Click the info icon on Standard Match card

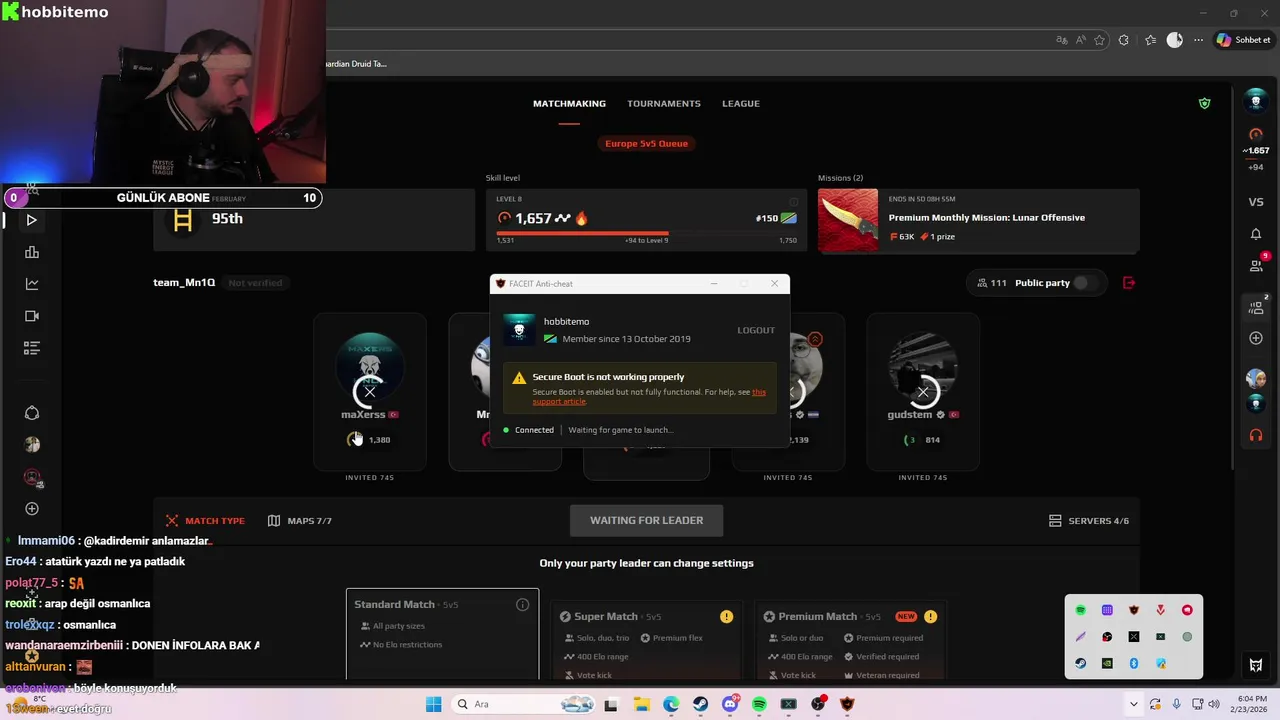(x=522, y=605)
